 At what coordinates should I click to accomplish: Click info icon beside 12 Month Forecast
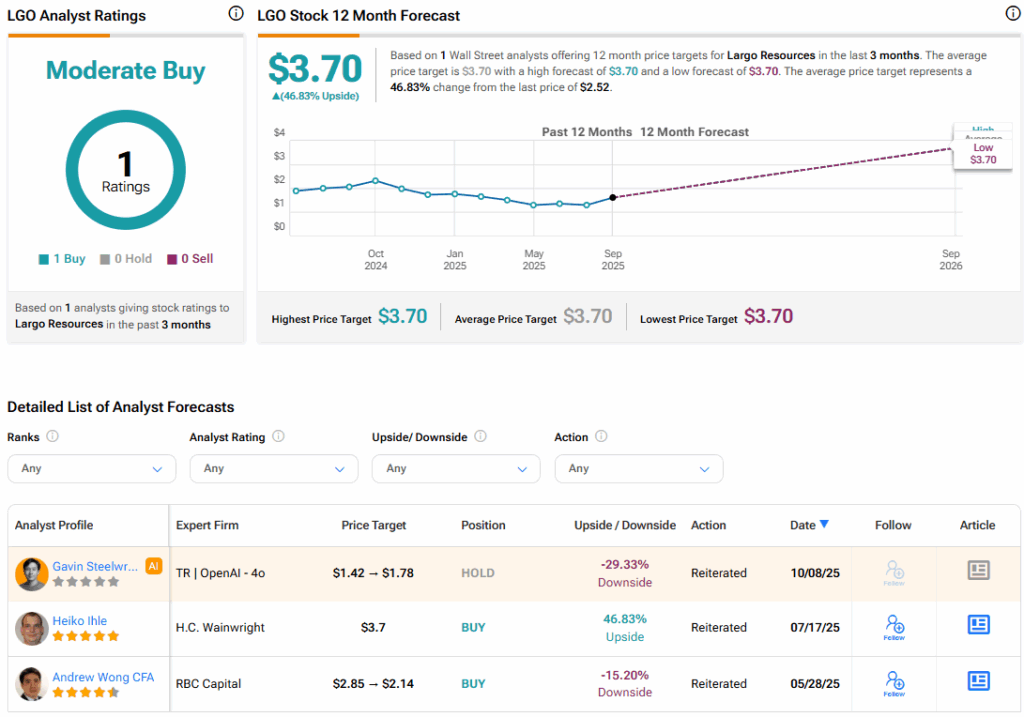(x=1012, y=14)
